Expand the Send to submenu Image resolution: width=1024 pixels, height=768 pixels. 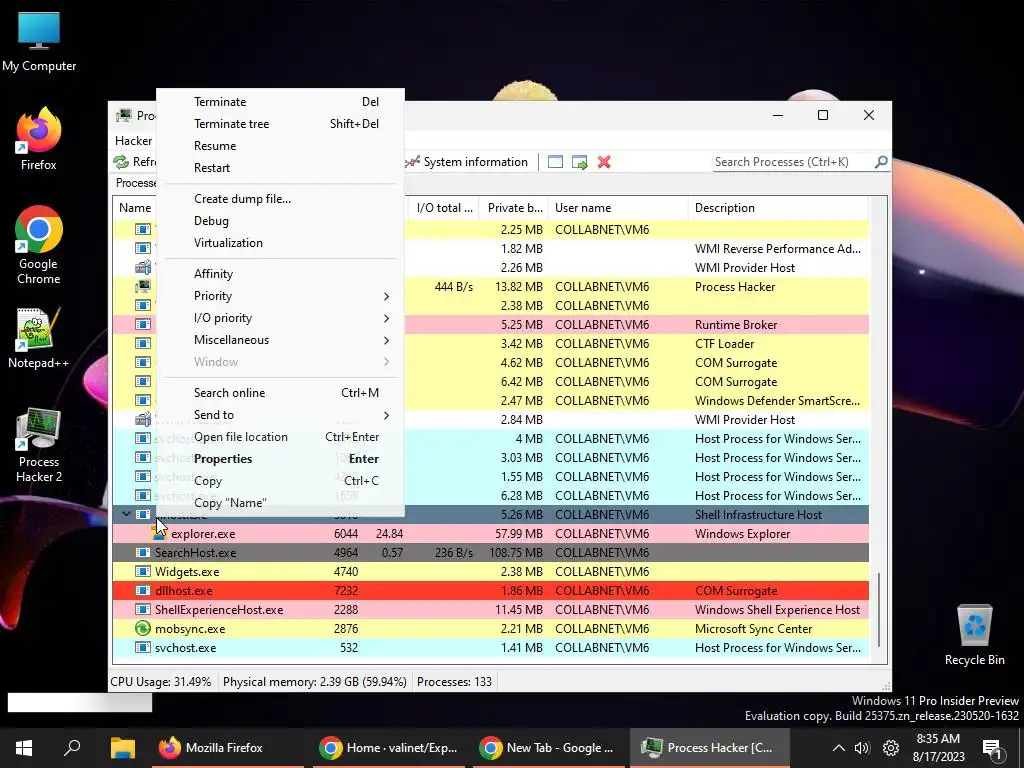tap(280, 415)
